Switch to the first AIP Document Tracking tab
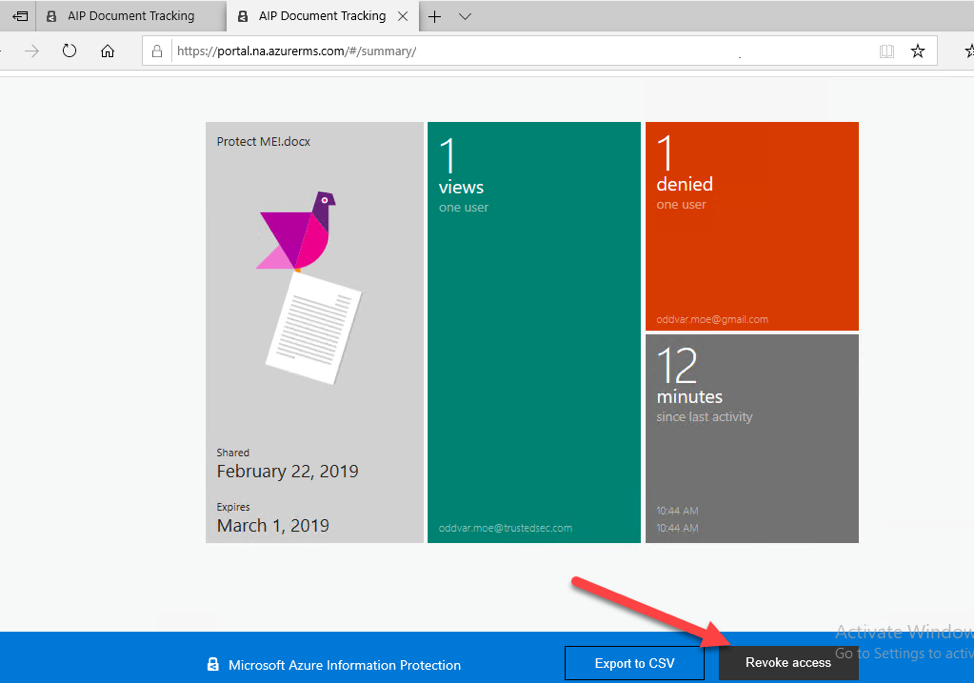Screen dimensions: 974x683 pos(130,16)
